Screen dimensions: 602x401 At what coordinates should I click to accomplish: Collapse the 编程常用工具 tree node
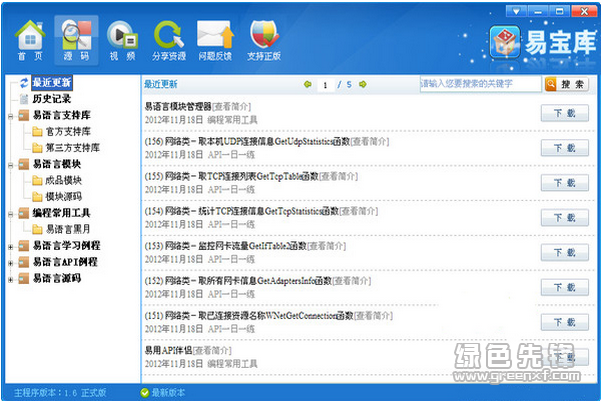[11, 214]
